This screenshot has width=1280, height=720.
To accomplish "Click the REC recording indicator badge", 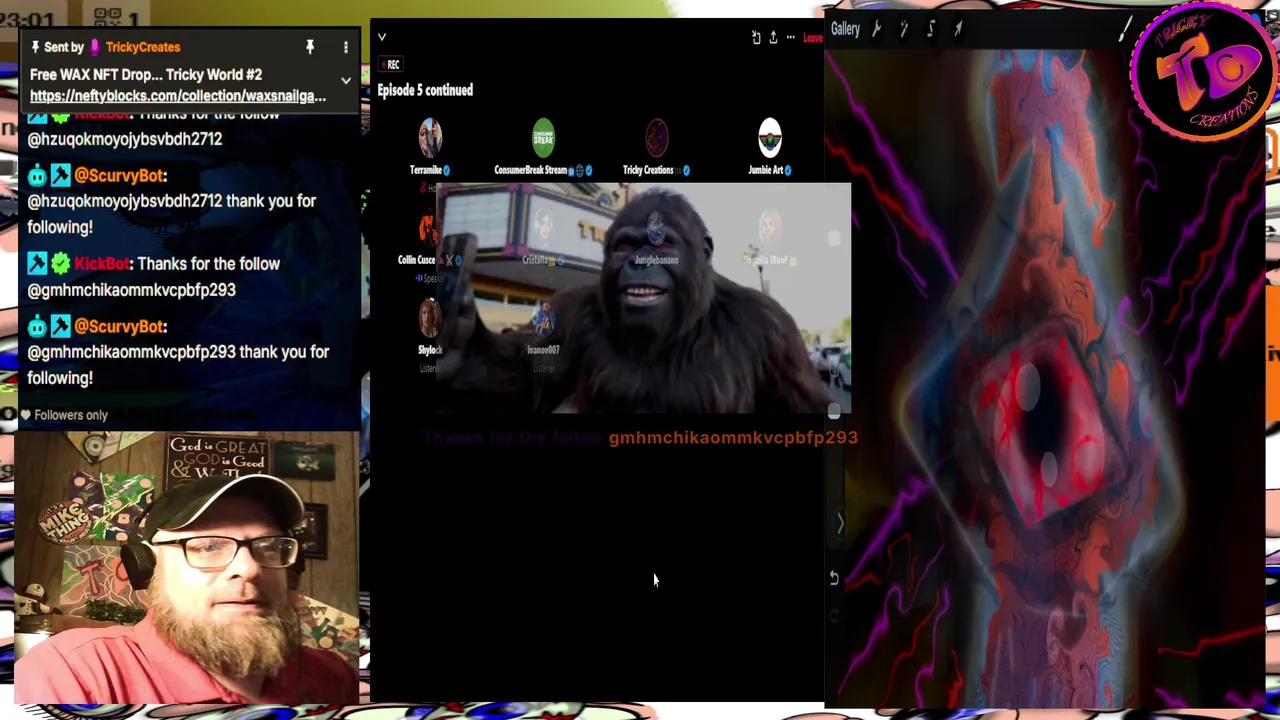I will point(389,64).
